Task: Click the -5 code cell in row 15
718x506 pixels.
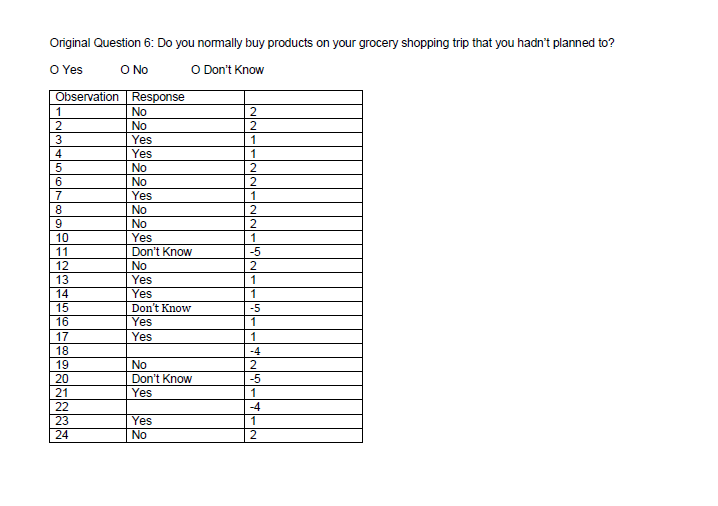Action: click(x=304, y=308)
